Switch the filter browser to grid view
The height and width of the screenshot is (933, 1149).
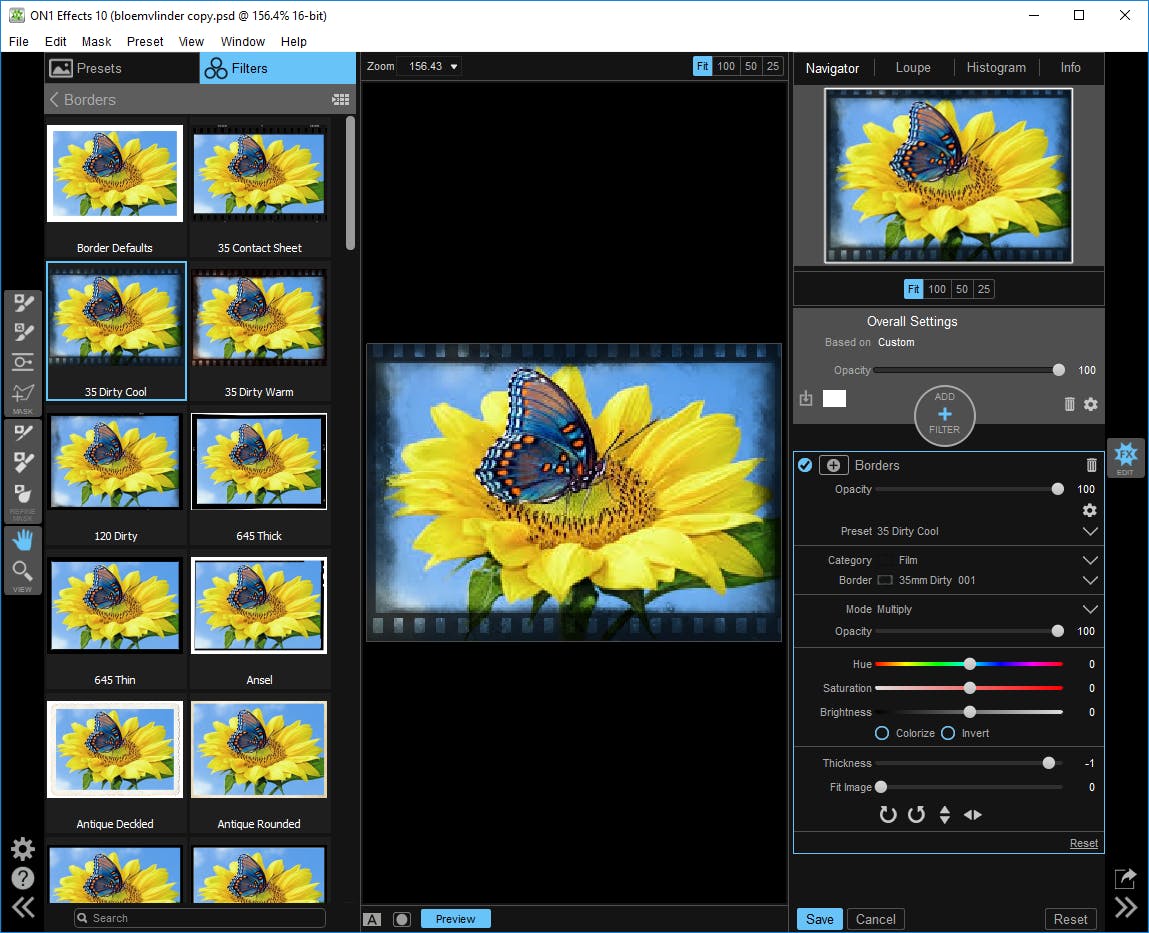pyautogui.click(x=340, y=100)
